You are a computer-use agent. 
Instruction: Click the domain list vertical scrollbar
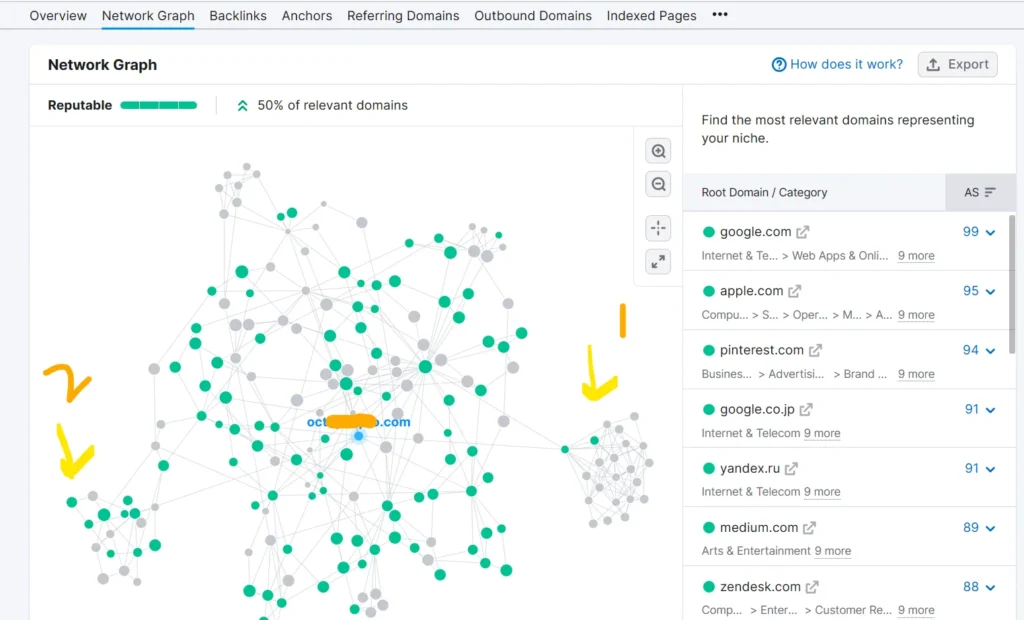(1012, 285)
